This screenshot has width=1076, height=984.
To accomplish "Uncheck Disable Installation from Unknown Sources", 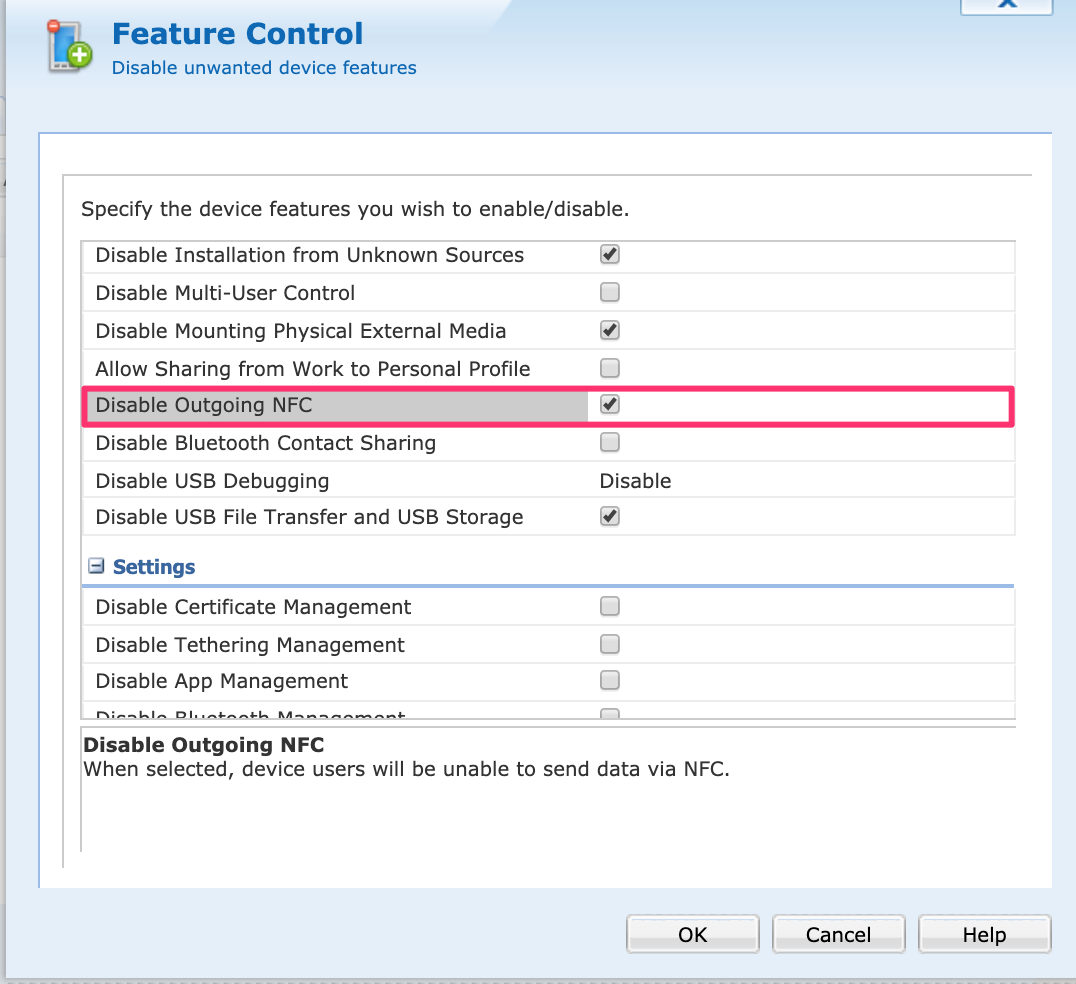I will [x=609, y=255].
